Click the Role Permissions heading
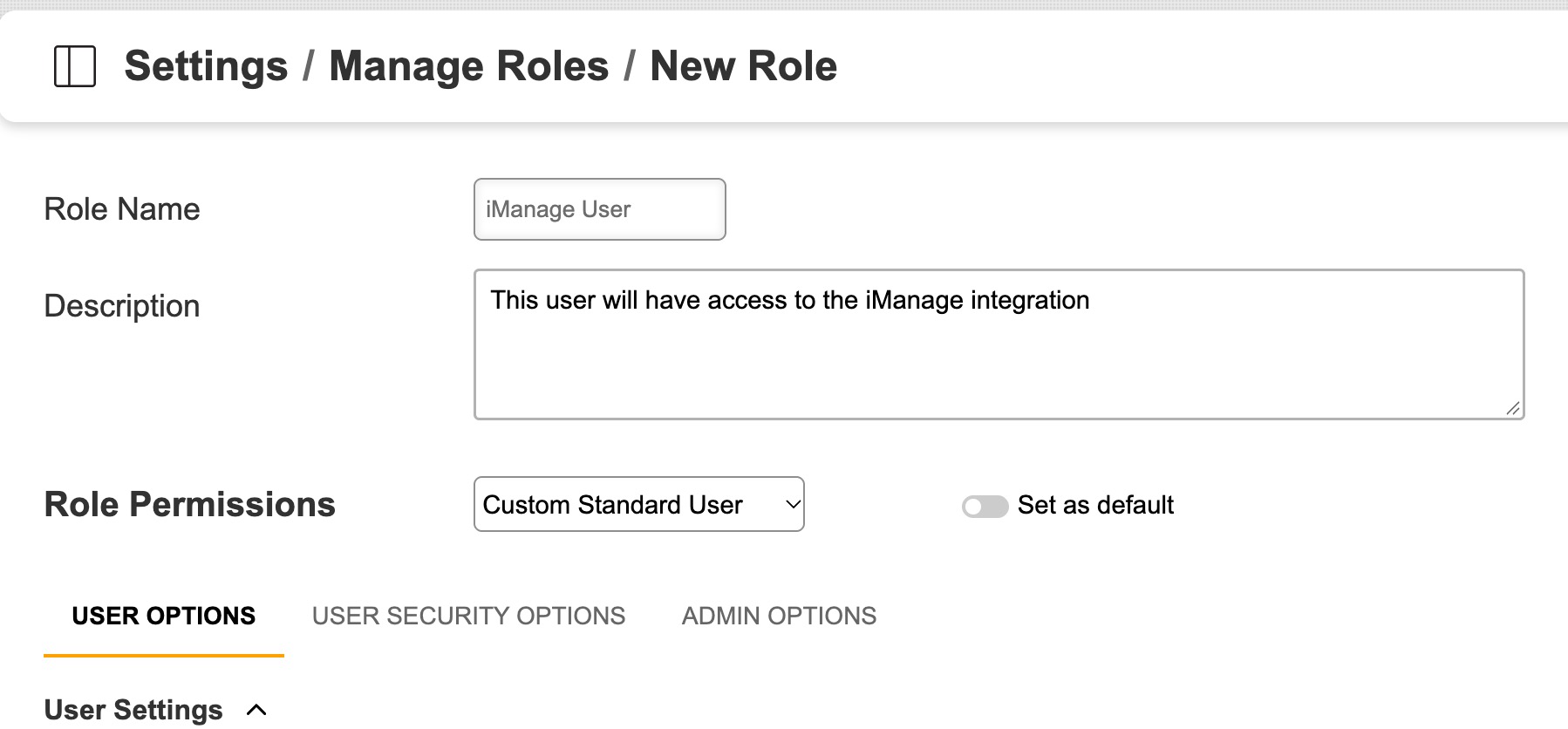The height and width of the screenshot is (729, 1568). (x=189, y=504)
